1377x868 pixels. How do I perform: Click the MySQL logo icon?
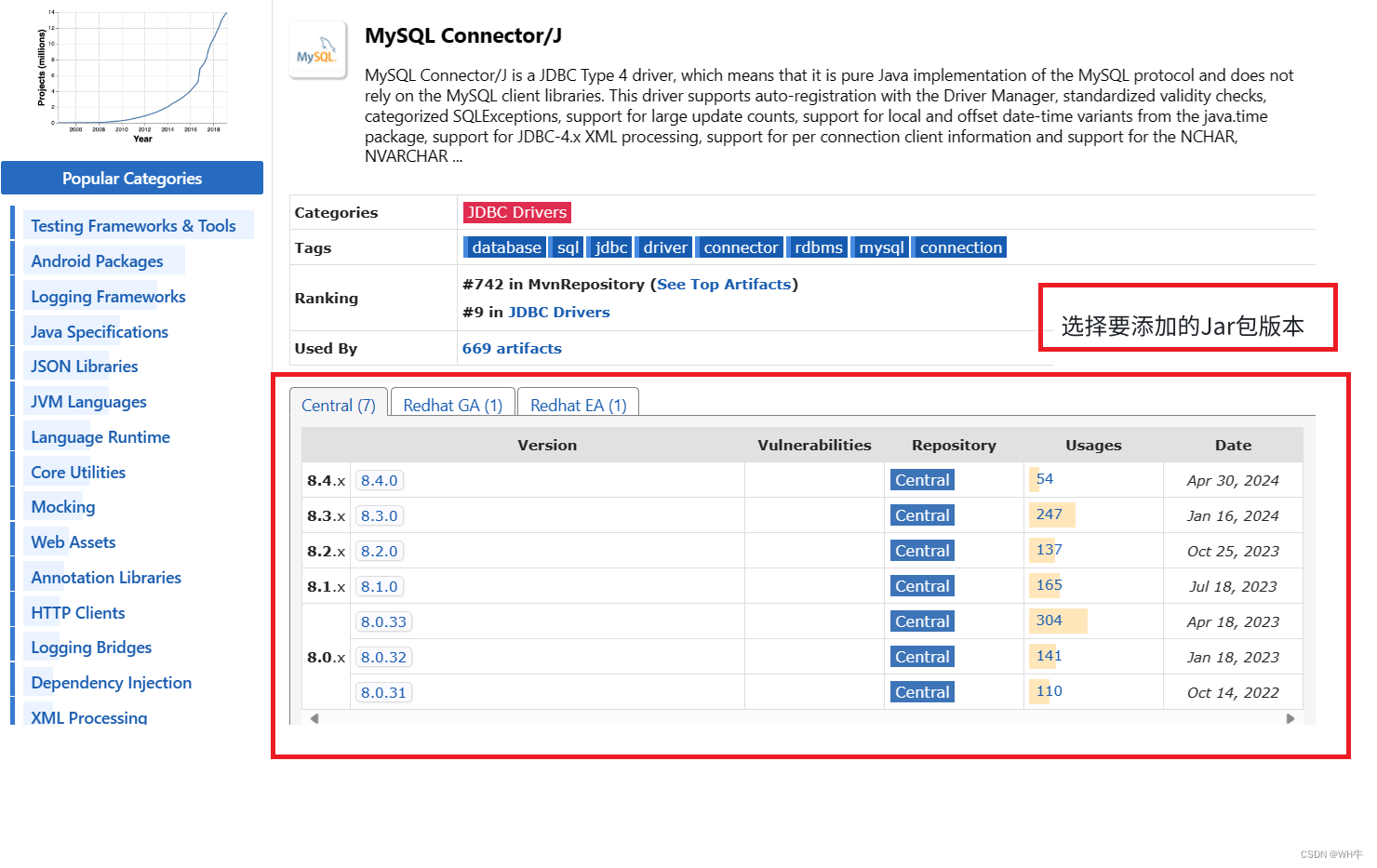[318, 51]
